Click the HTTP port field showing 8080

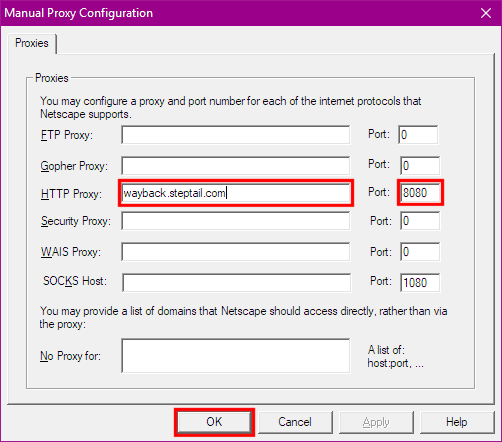click(420, 193)
